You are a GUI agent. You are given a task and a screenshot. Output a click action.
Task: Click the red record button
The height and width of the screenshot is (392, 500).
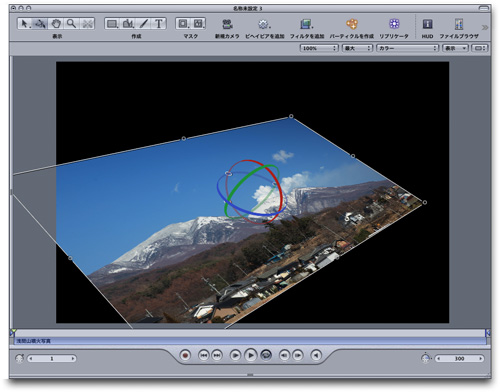pos(185,355)
